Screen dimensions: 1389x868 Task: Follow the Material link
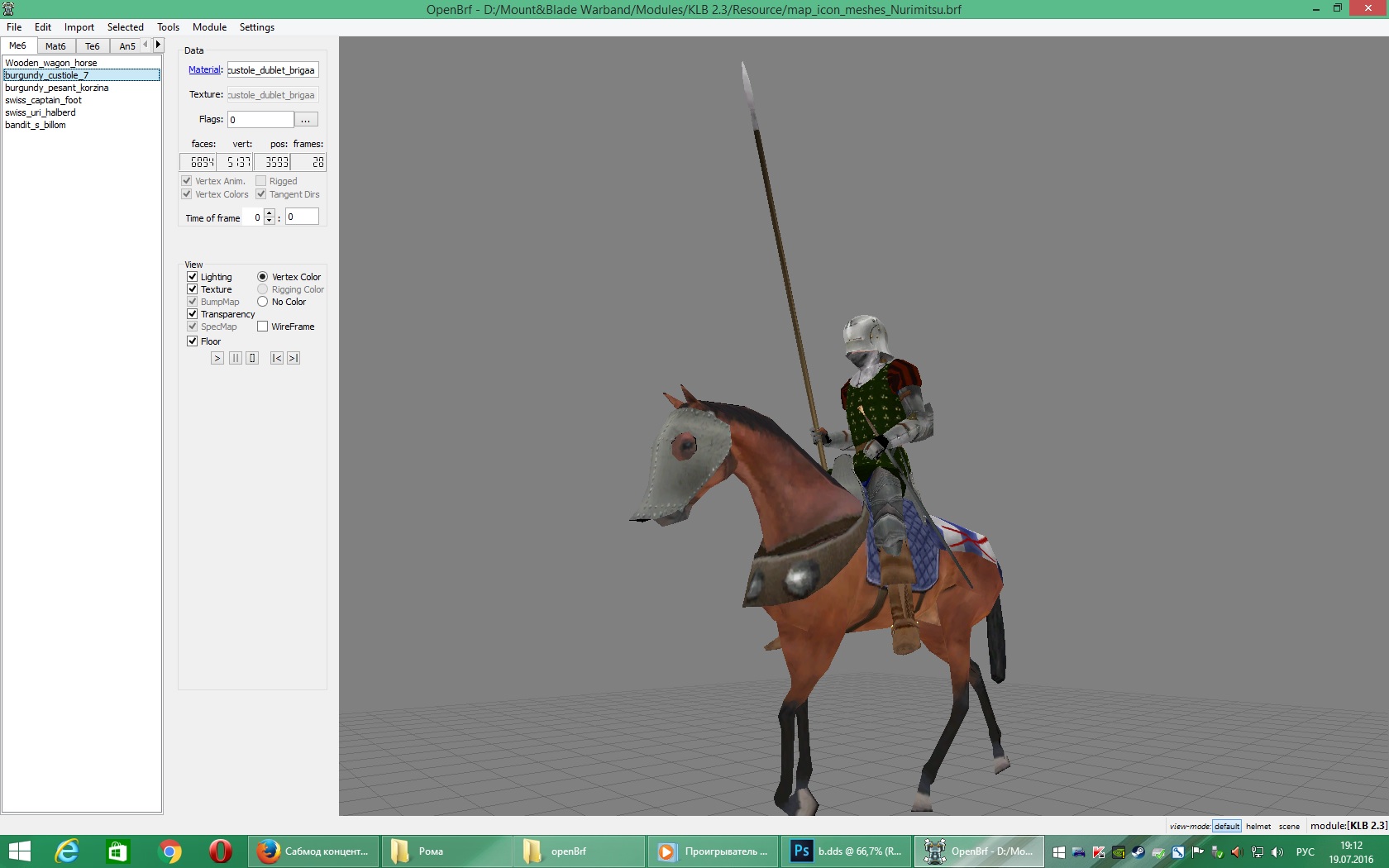point(205,70)
